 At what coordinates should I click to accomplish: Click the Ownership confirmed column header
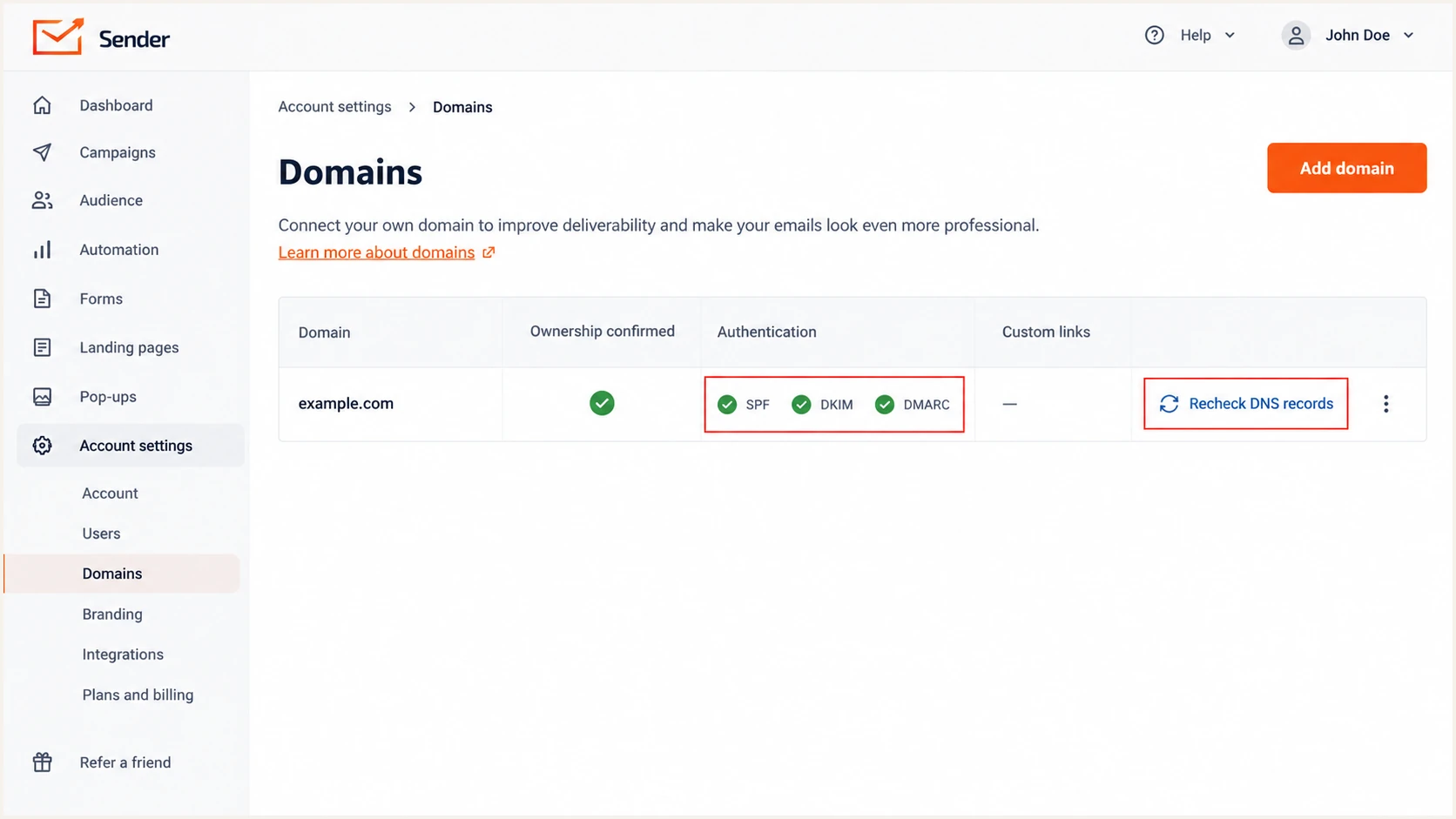click(x=602, y=332)
